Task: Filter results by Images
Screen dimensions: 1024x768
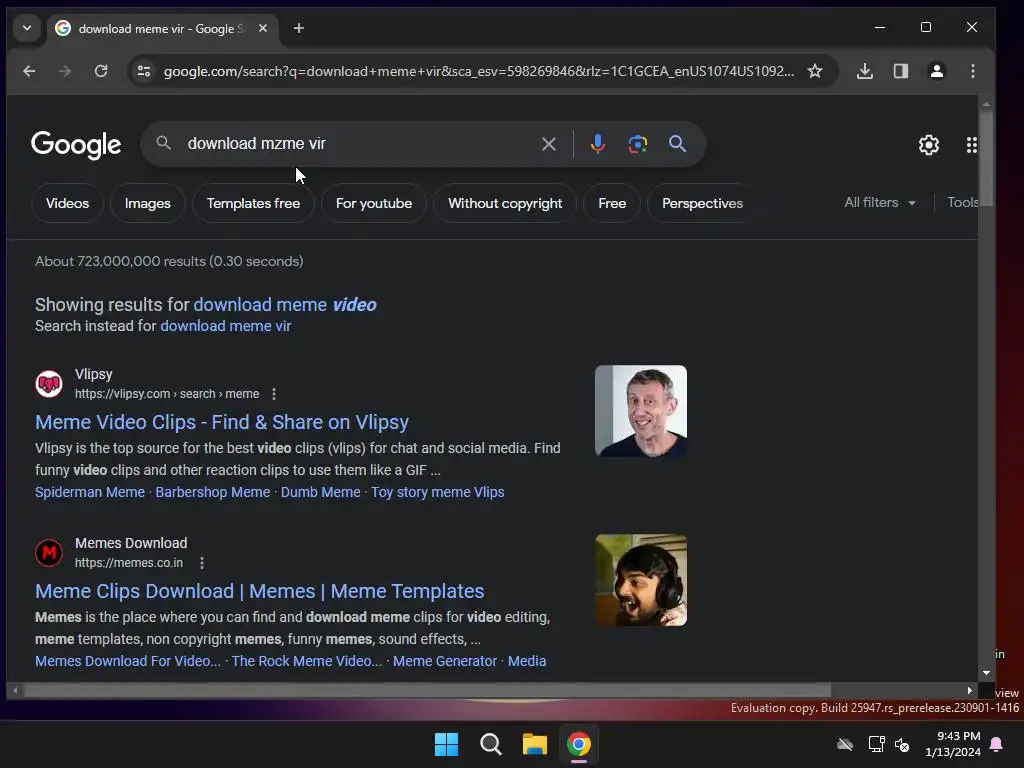Action: [148, 203]
